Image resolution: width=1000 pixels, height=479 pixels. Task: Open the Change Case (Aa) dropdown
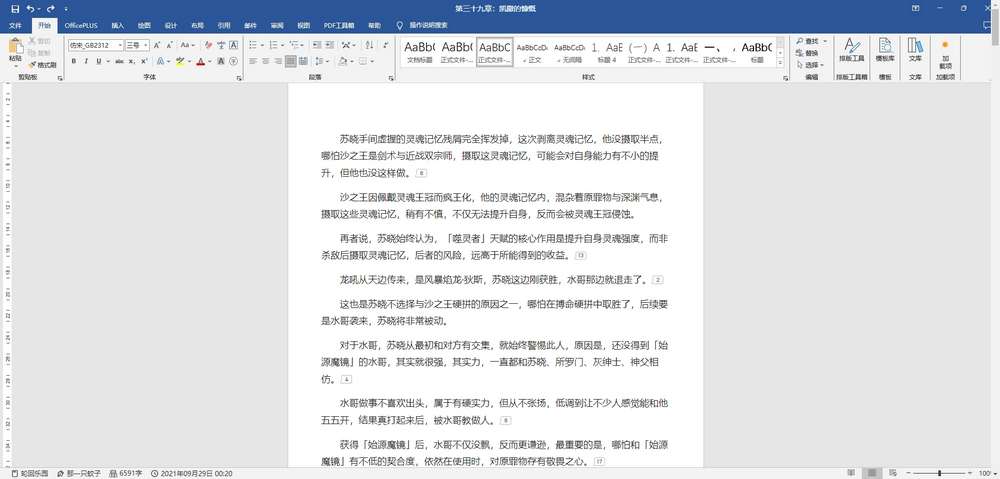188,45
